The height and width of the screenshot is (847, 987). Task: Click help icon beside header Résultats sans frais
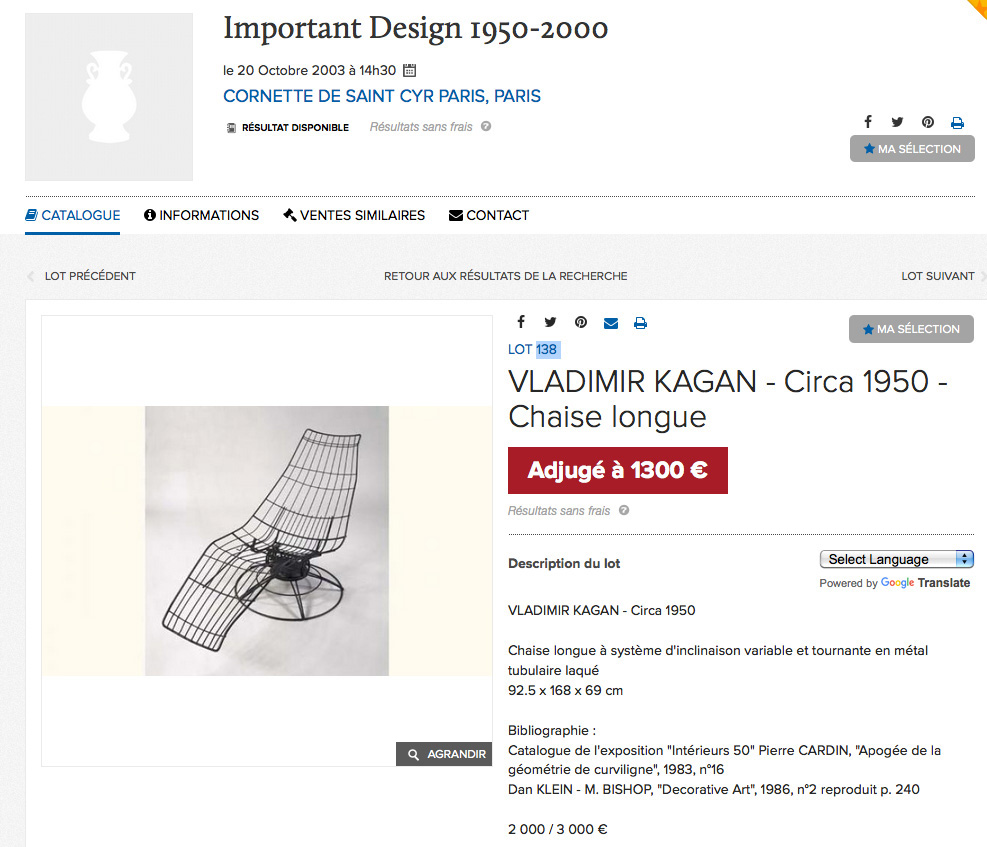(486, 126)
